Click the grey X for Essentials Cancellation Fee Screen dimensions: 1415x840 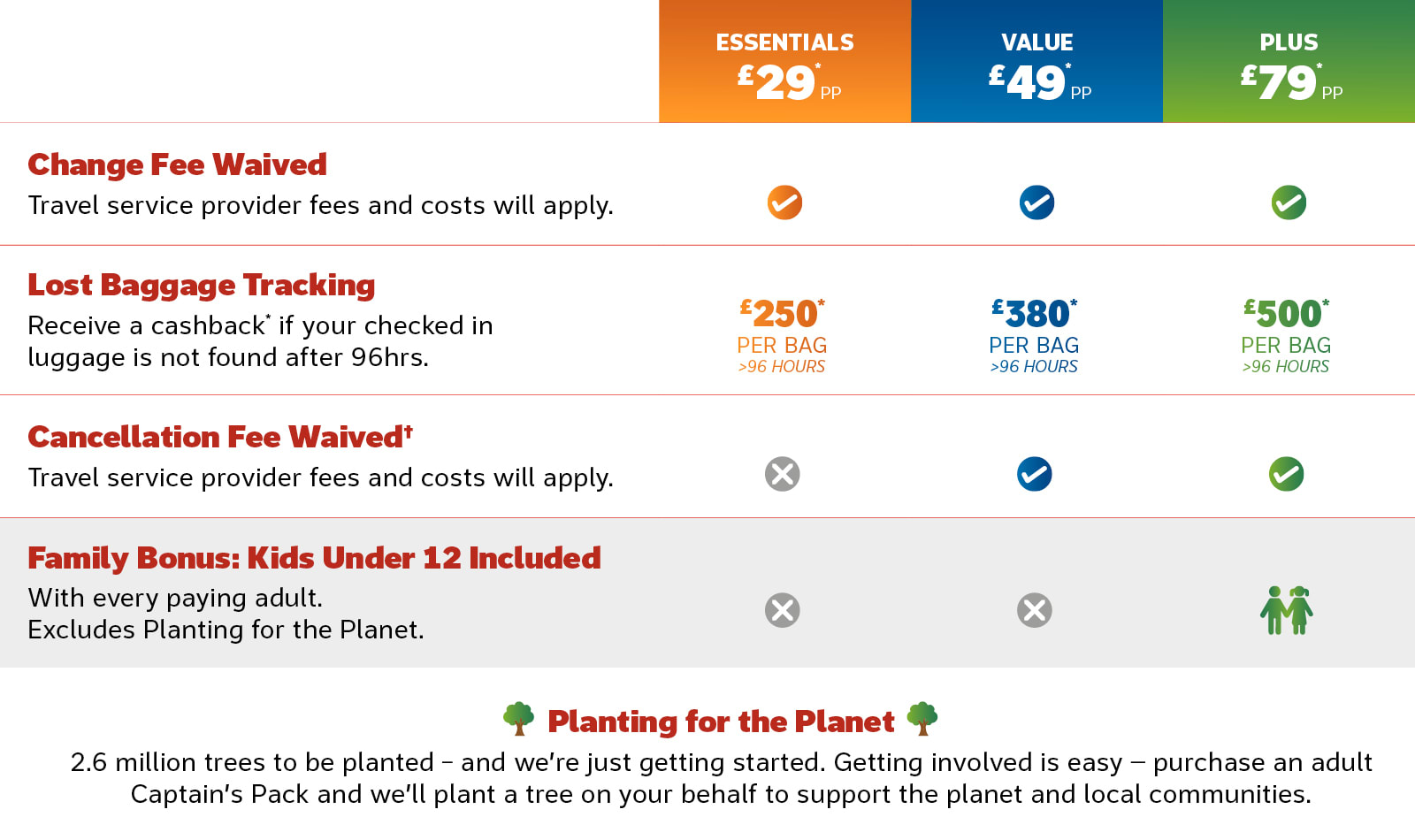pos(783,474)
